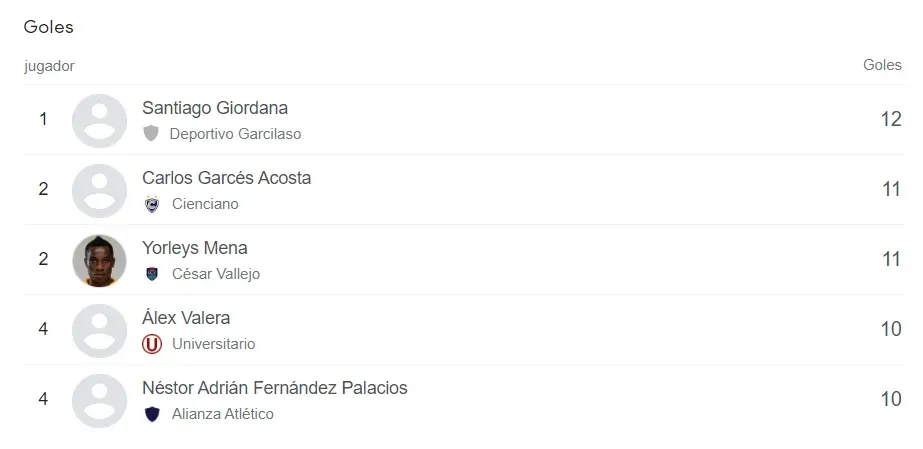
Task: Click the Goles column header on right
Action: (x=882, y=65)
